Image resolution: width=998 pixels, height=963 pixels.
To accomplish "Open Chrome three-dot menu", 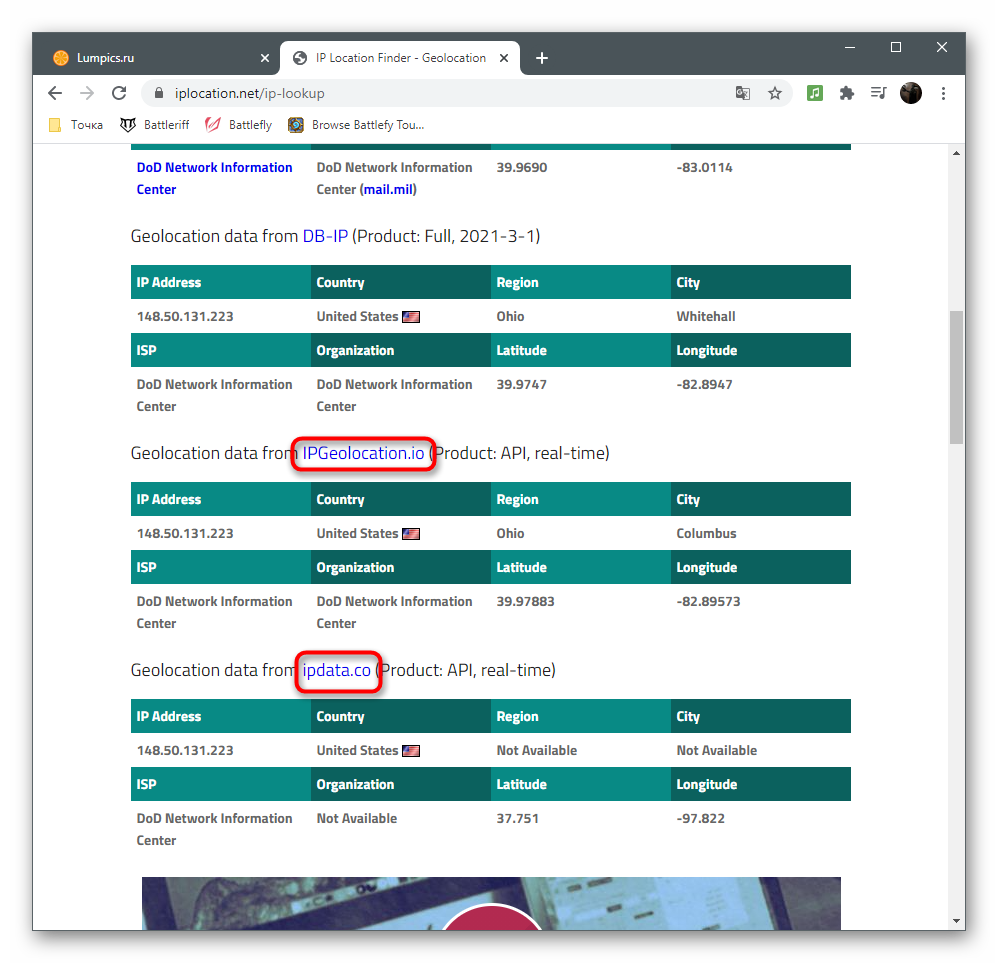I will coord(943,93).
